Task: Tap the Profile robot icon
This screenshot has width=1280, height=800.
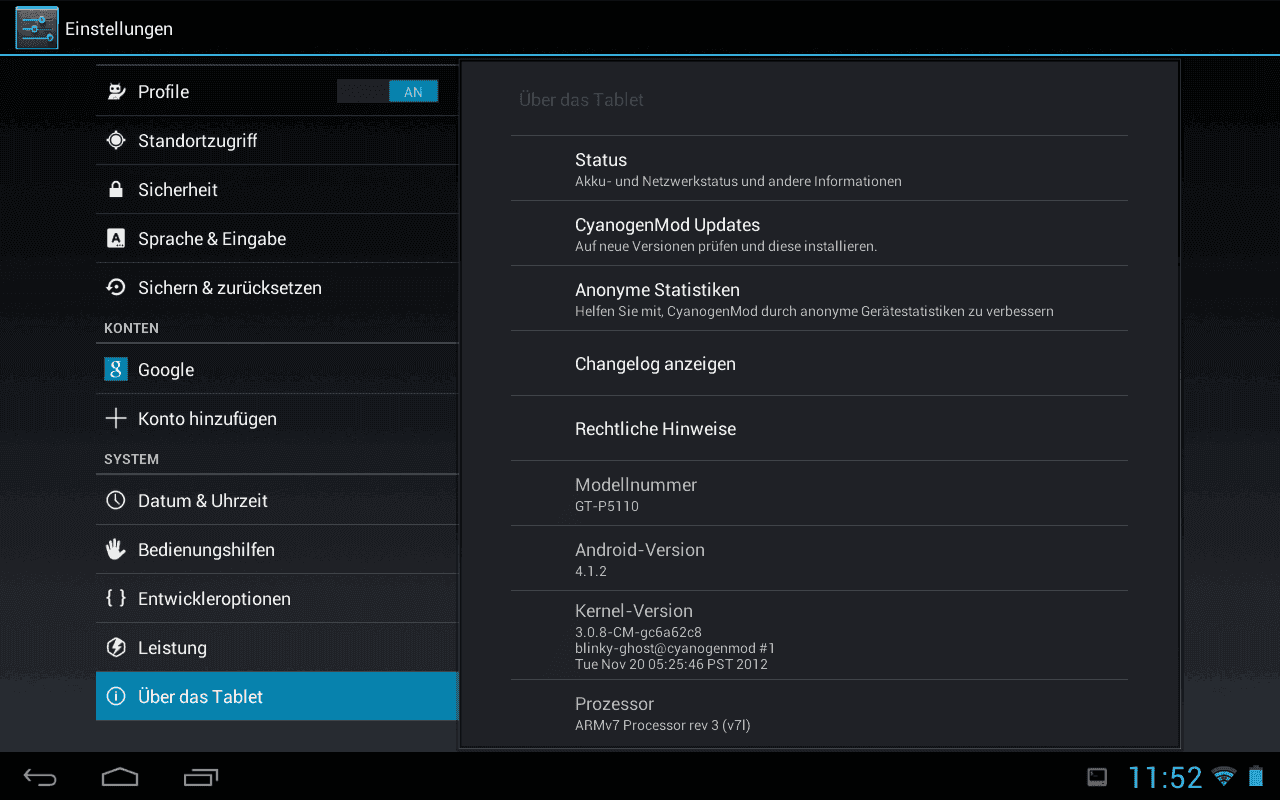Action: coord(116,92)
